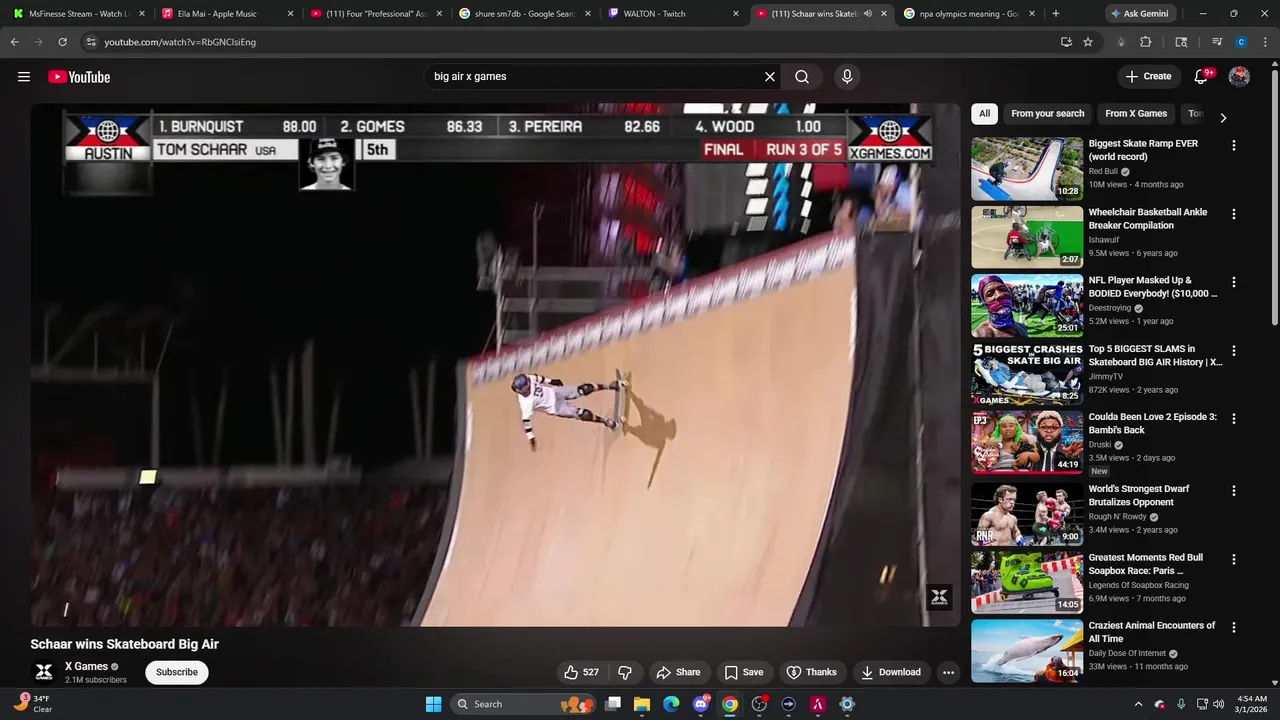Open the Windows taskbar search box
1280x720 pixels.
point(522,704)
